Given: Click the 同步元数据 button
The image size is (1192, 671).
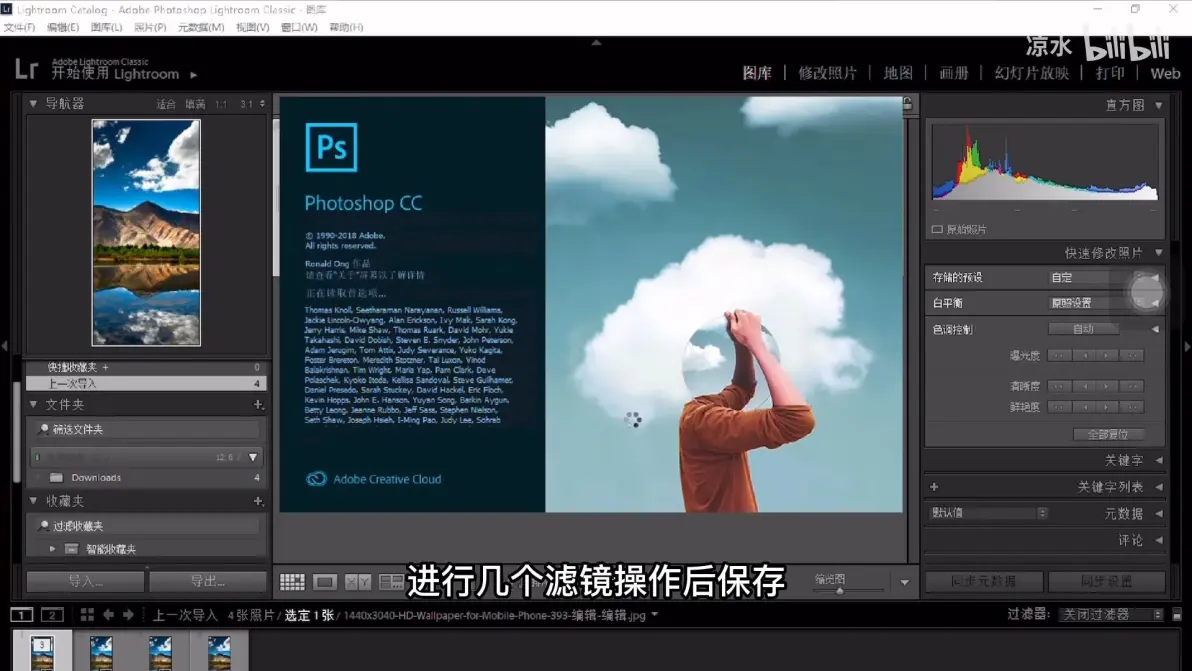Looking at the screenshot, I should click(983, 581).
